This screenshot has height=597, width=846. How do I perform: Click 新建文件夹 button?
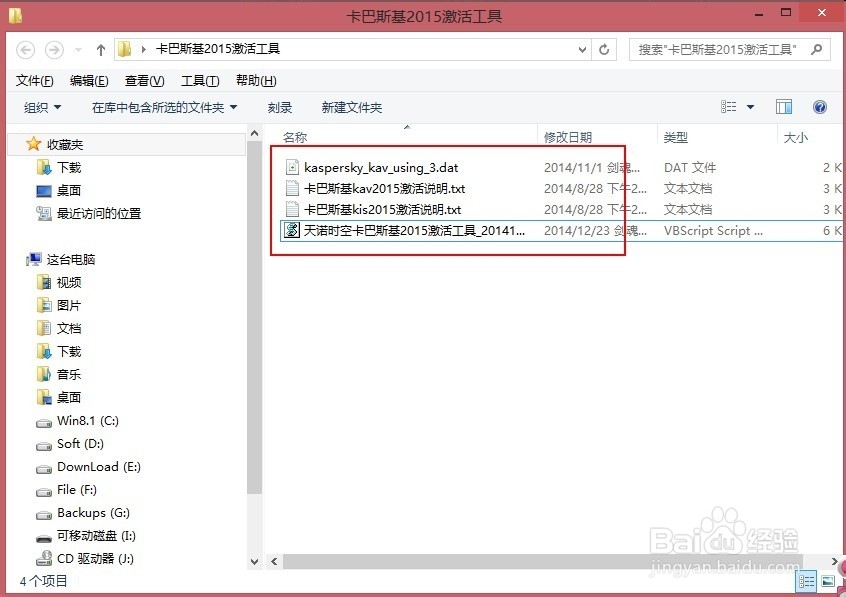pyautogui.click(x=352, y=107)
